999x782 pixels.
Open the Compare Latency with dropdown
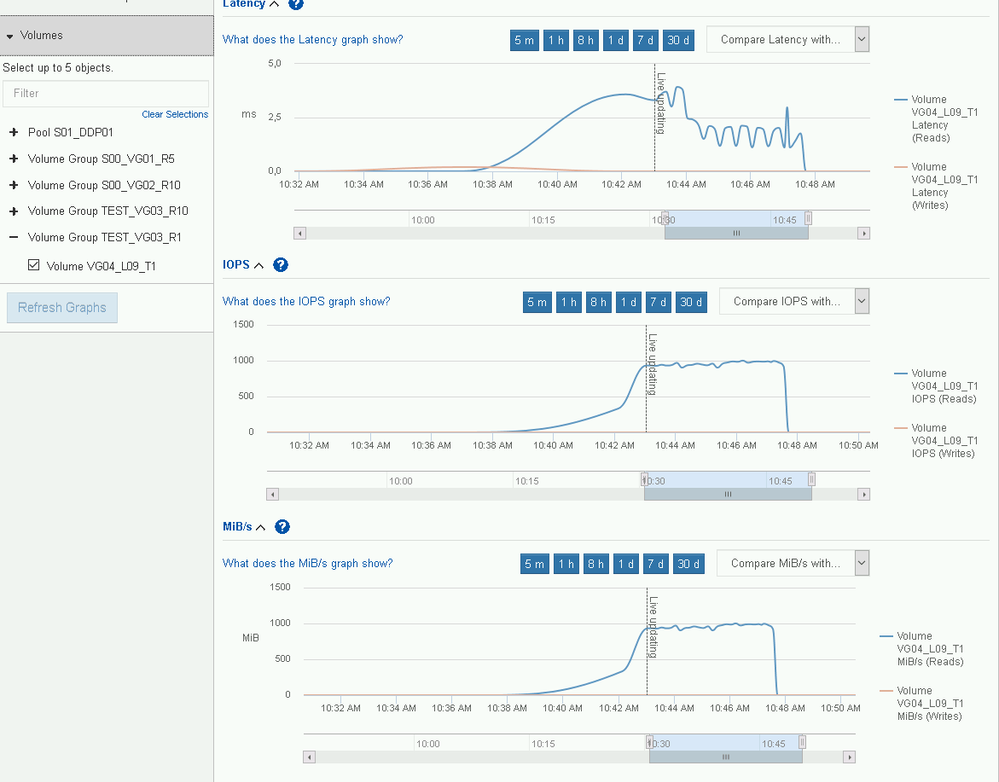tap(788, 40)
